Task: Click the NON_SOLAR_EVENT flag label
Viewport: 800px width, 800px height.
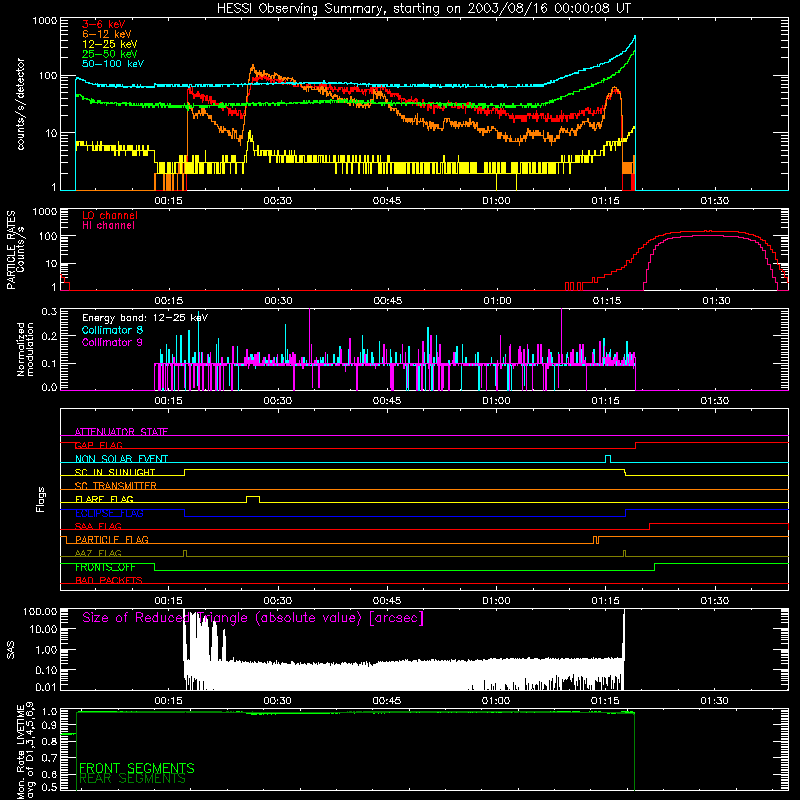Action: click(x=121, y=459)
